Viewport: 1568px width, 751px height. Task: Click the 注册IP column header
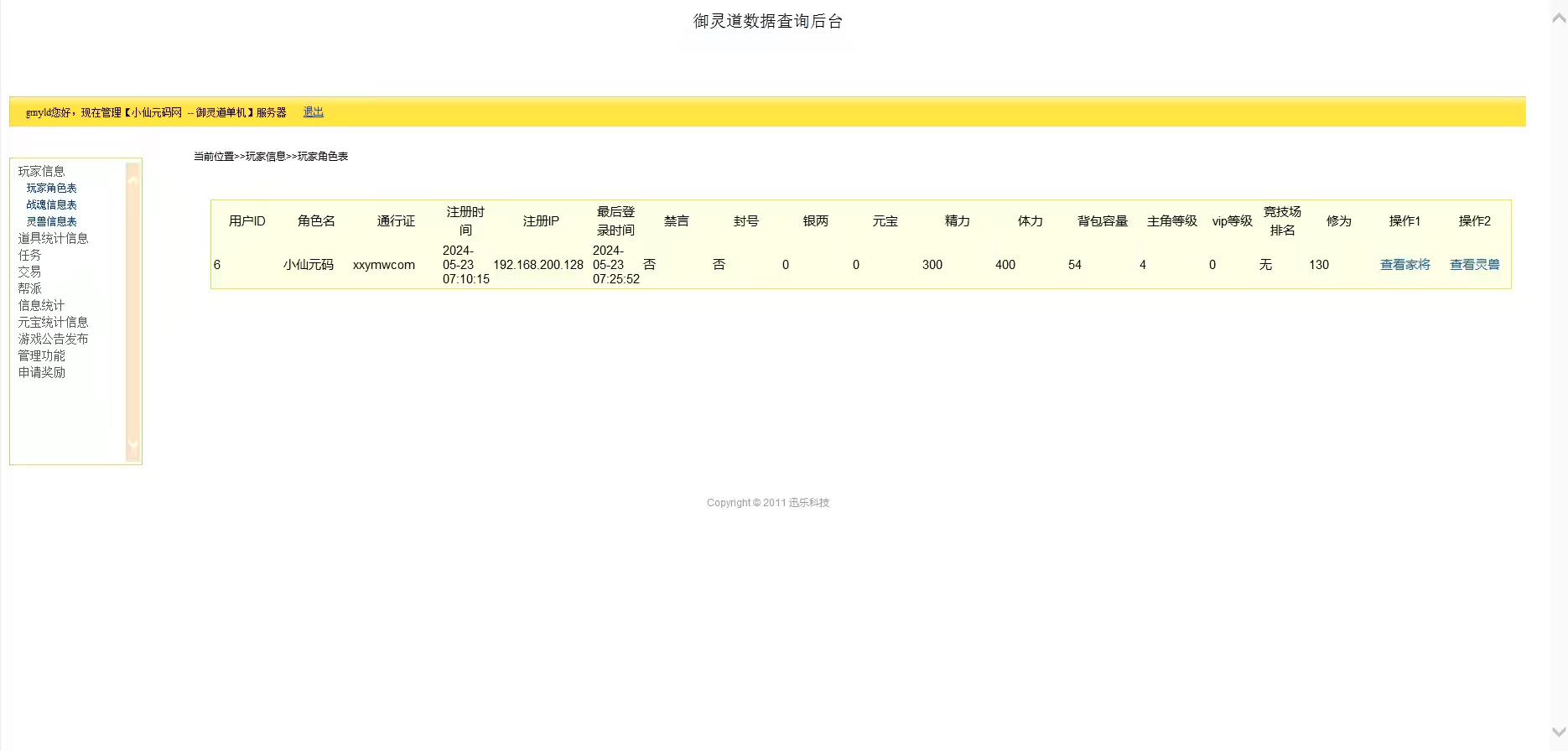[x=541, y=221]
